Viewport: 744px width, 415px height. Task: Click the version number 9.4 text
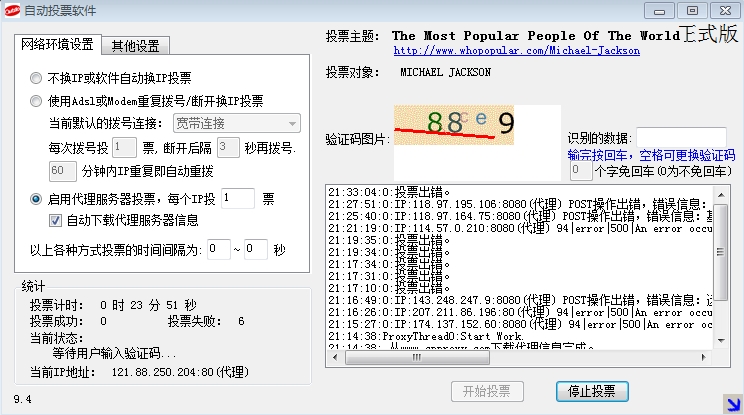coord(23,399)
